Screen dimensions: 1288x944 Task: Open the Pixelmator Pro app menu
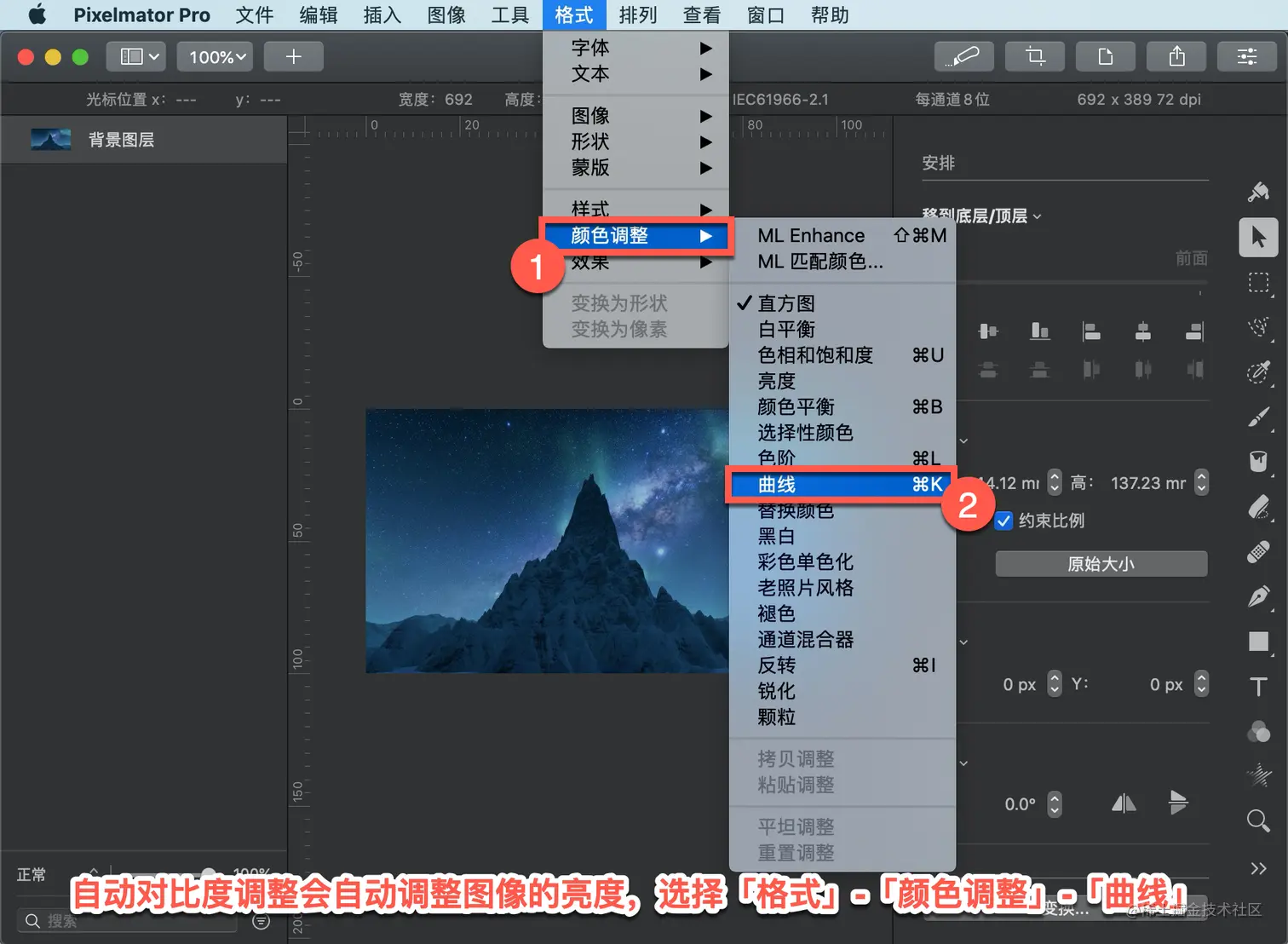tap(141, 14)
